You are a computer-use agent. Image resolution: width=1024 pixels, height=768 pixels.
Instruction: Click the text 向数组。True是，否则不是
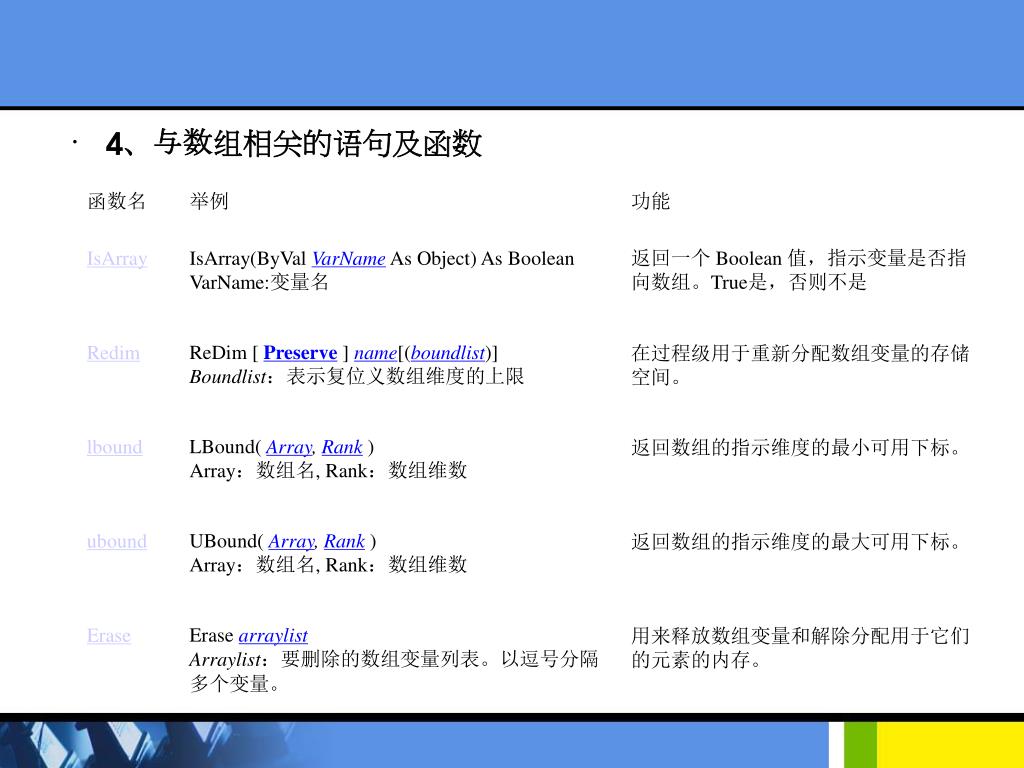[x=748, y=283]
